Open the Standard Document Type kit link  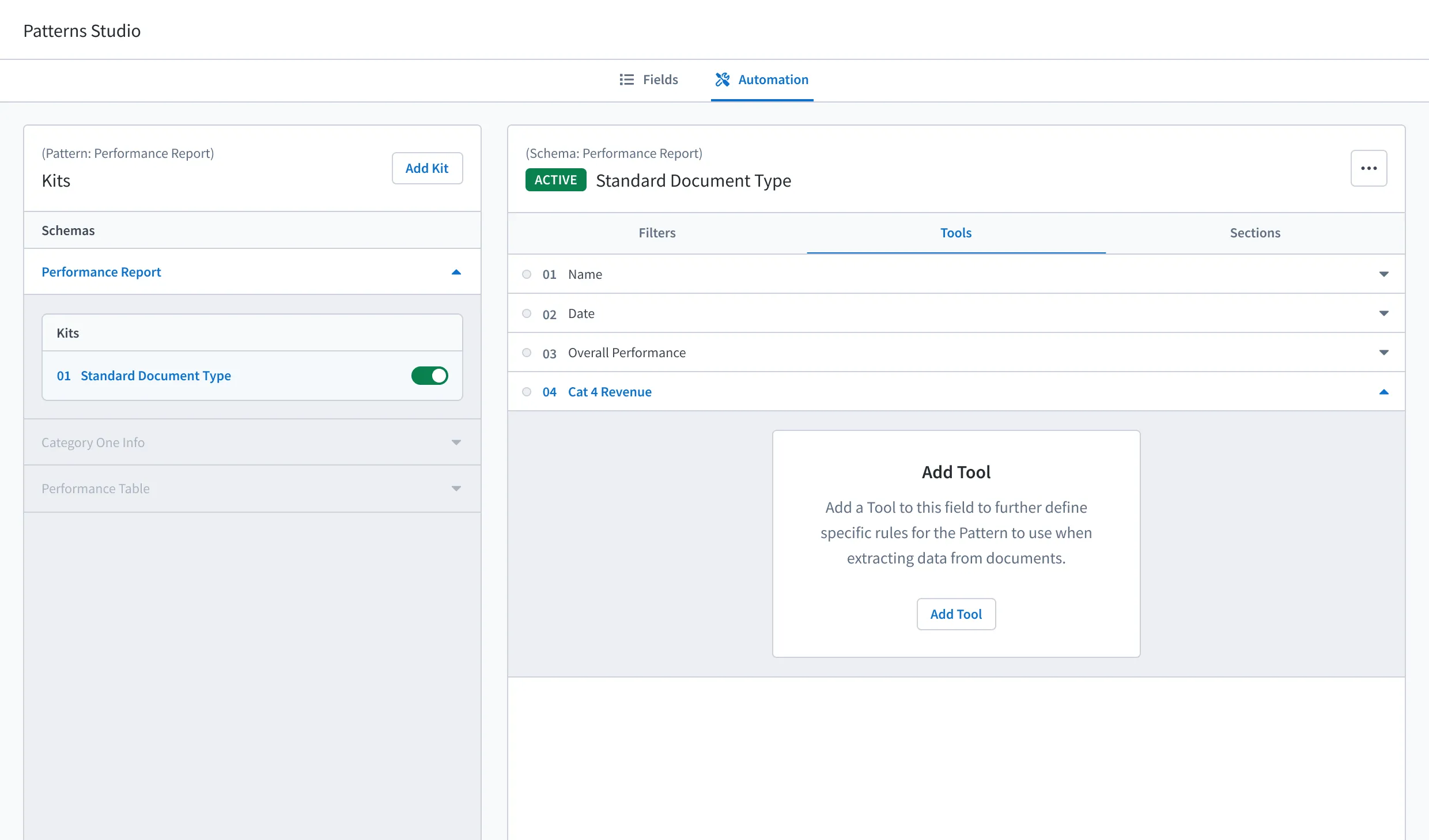(x=156, y=376)
